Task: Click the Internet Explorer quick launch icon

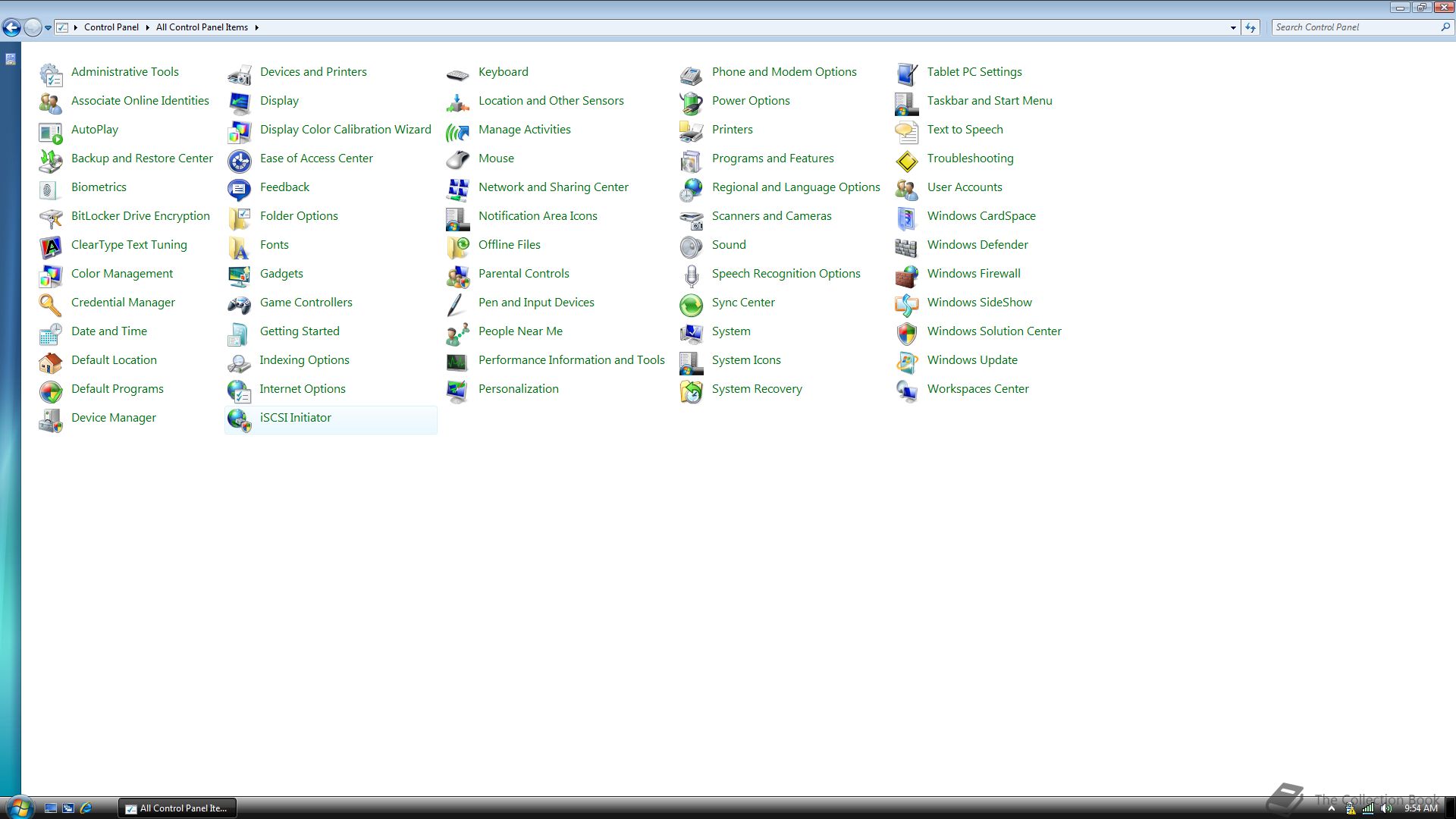Action: click(x=86, y=808)
